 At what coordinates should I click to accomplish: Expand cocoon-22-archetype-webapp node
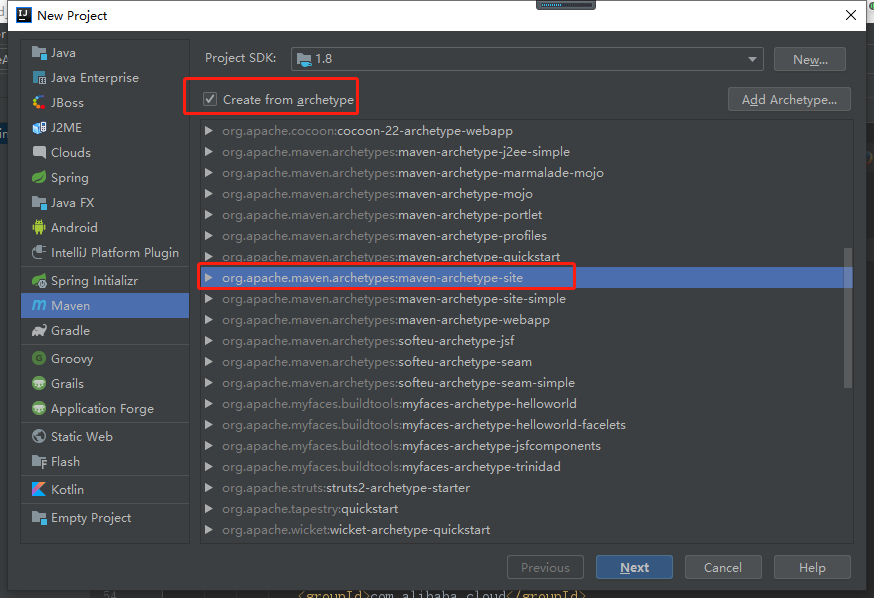(x=209, y=131)
